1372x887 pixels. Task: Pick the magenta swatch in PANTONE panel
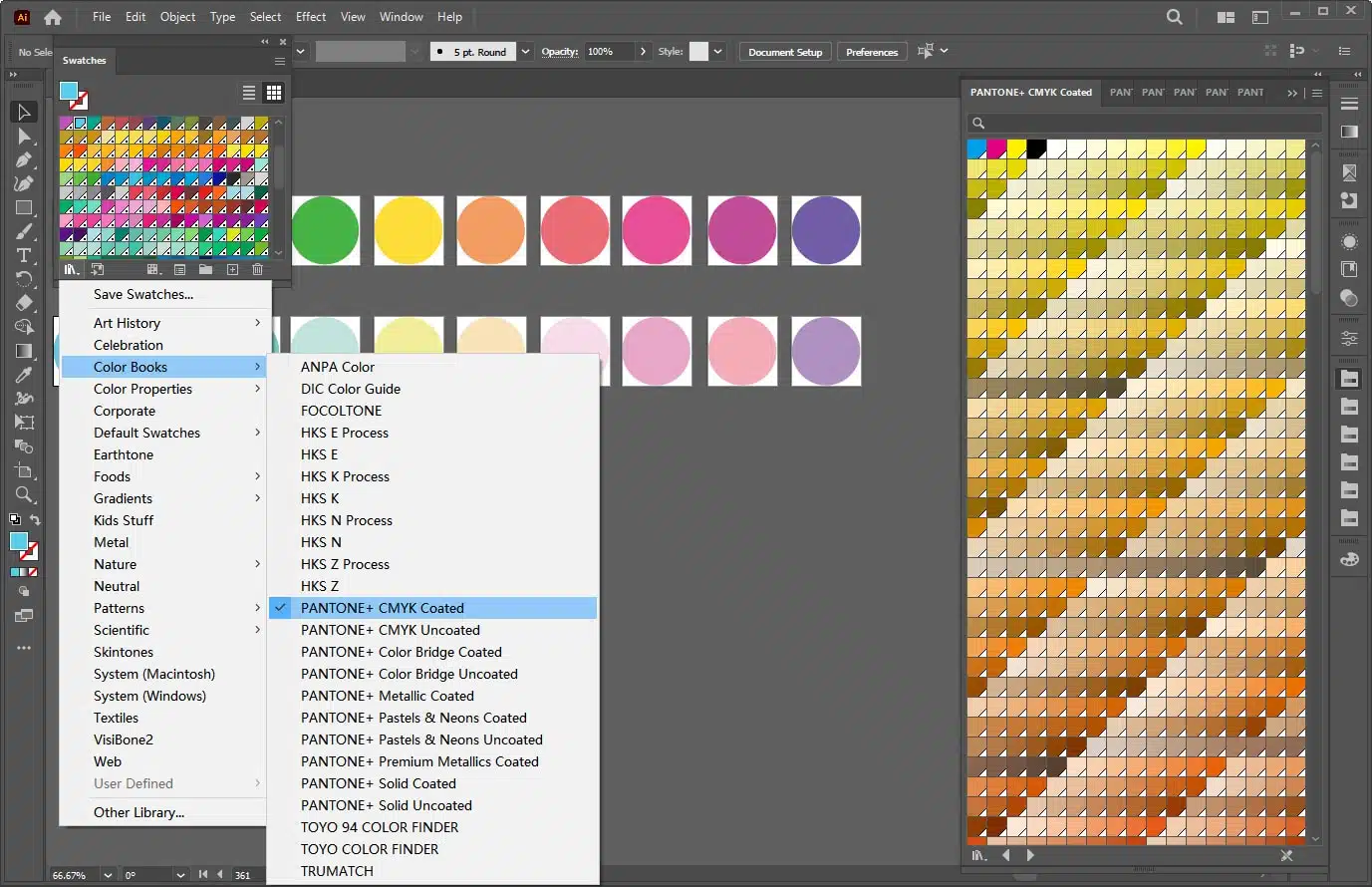[996, 149]
